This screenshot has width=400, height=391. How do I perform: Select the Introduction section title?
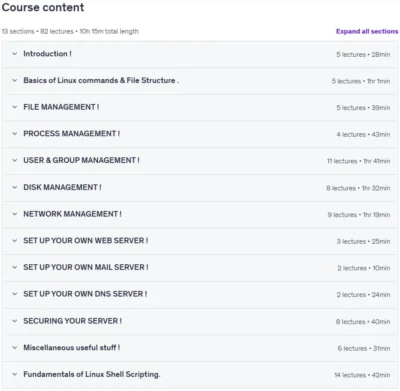47,54
